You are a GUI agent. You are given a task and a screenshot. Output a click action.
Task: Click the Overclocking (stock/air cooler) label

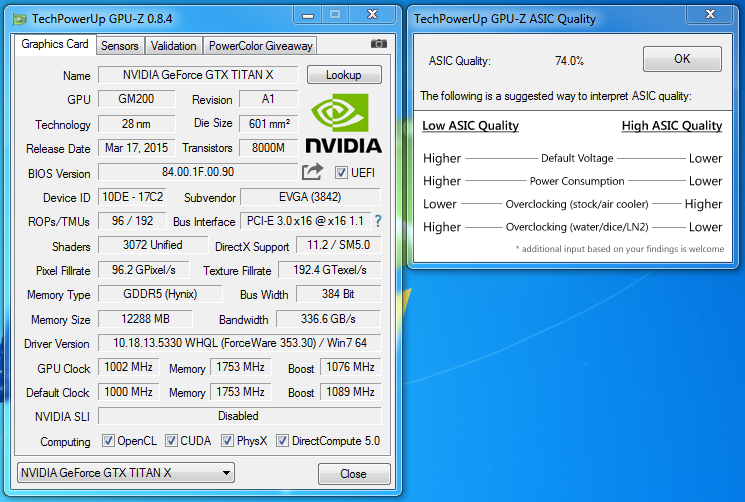point(577,204)
